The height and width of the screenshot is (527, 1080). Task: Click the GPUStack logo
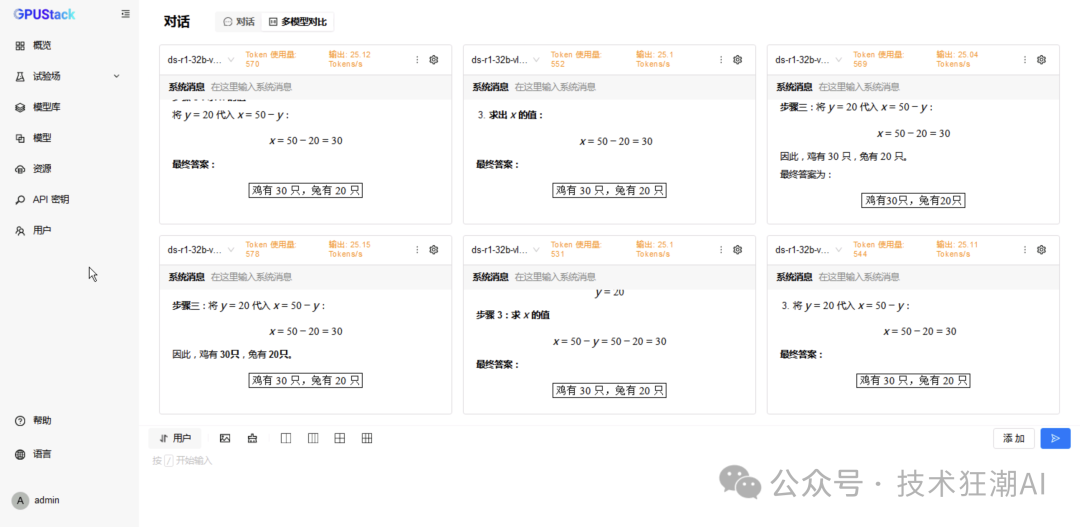[x=44, y=14]
